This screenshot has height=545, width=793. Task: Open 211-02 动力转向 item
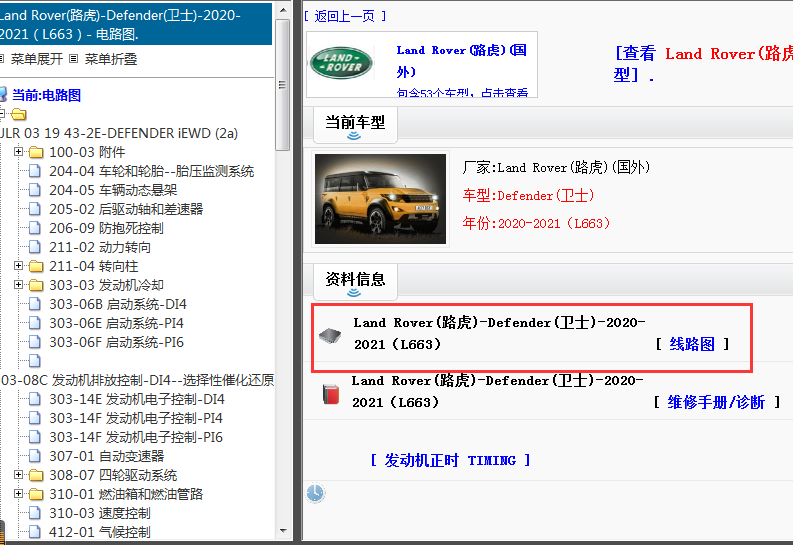(100, 247)
